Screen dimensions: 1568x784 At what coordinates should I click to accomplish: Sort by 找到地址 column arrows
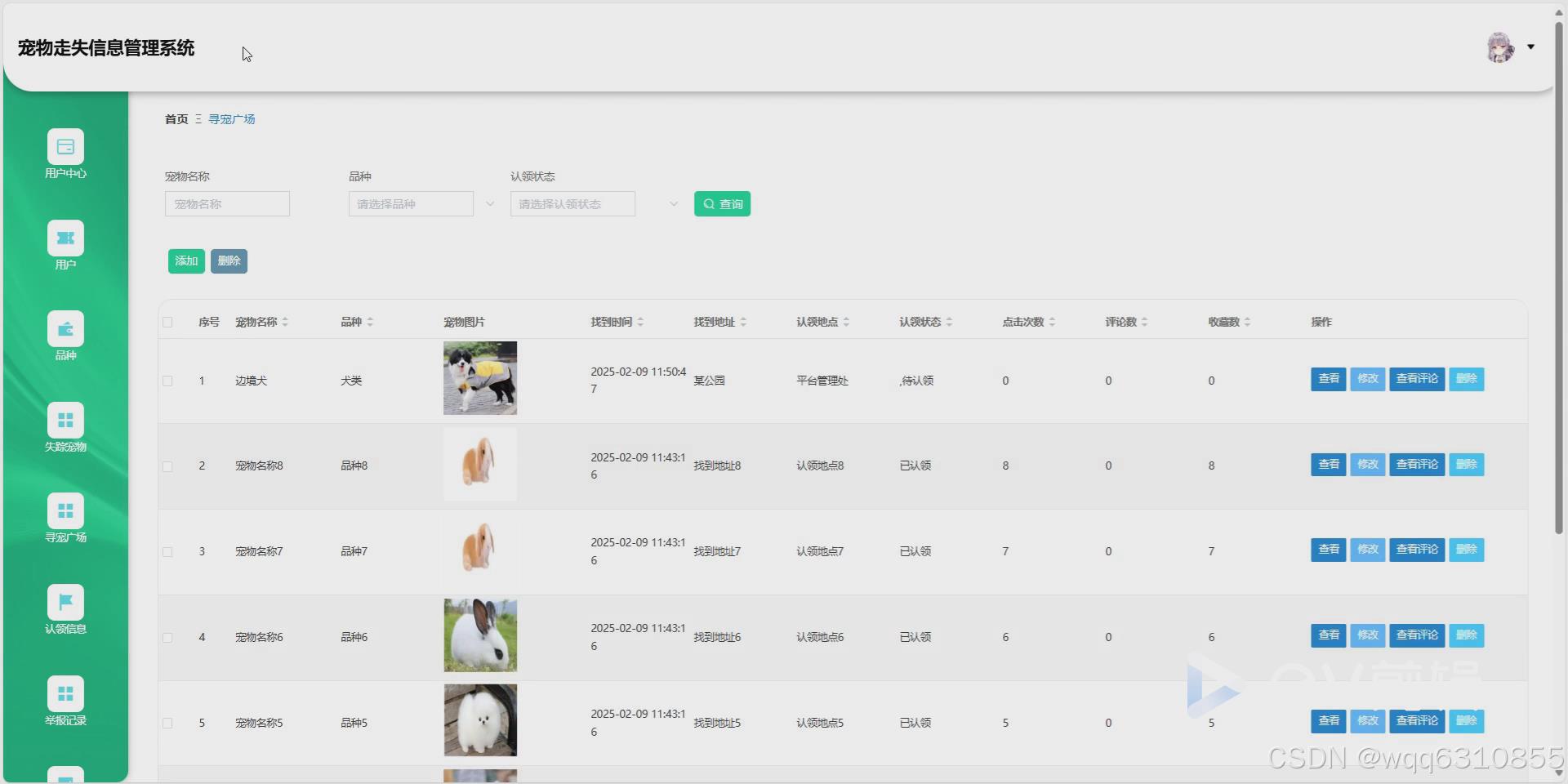[x=743, y=322]
